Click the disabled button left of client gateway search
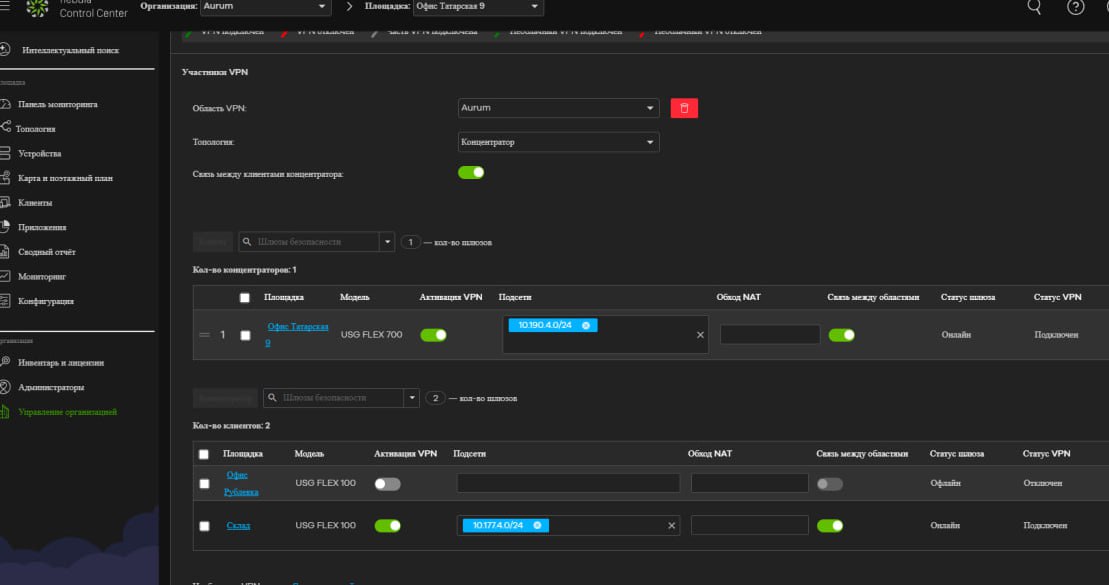This screenshot has width=1109, height=585. [225, 398]
